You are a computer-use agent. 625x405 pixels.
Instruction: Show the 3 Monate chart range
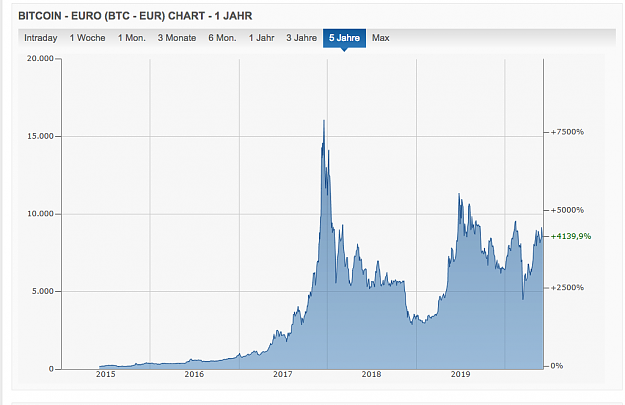(177, 38)
